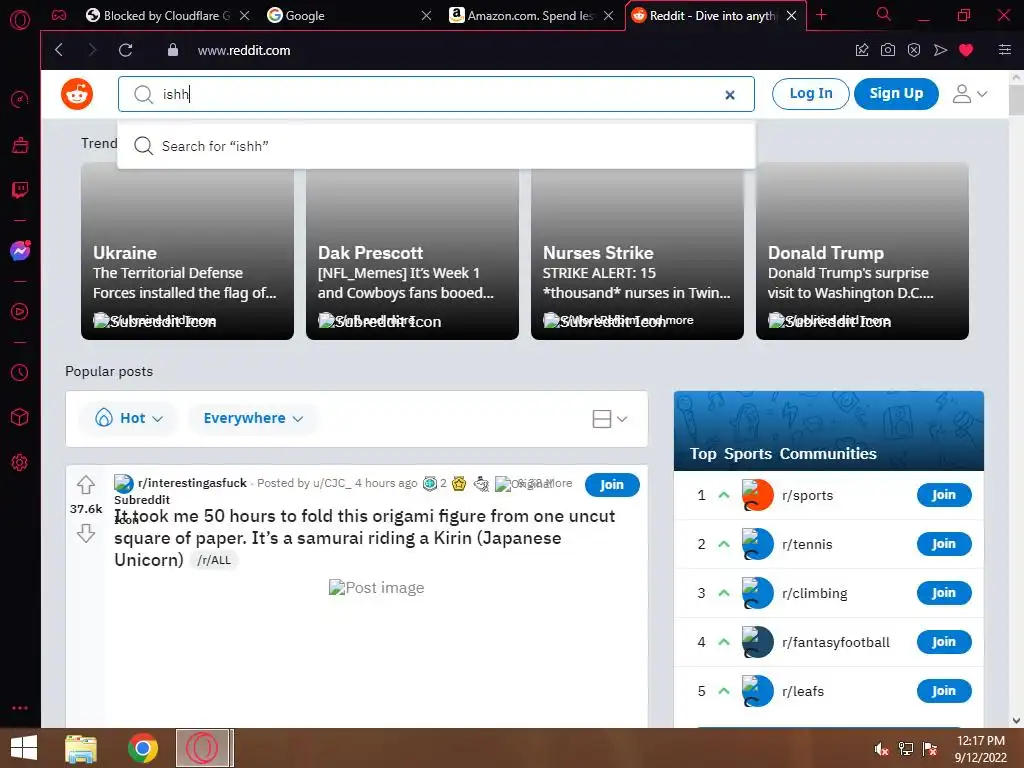Click the send arrow icon in address bar
The height and width of the screenshot is (768, 1024).
pyautogui.click(x=940, y=50)
